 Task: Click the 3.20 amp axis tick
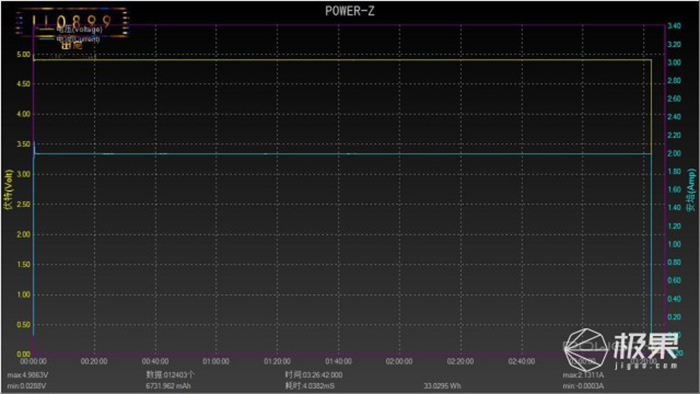(x=675, y=45)
